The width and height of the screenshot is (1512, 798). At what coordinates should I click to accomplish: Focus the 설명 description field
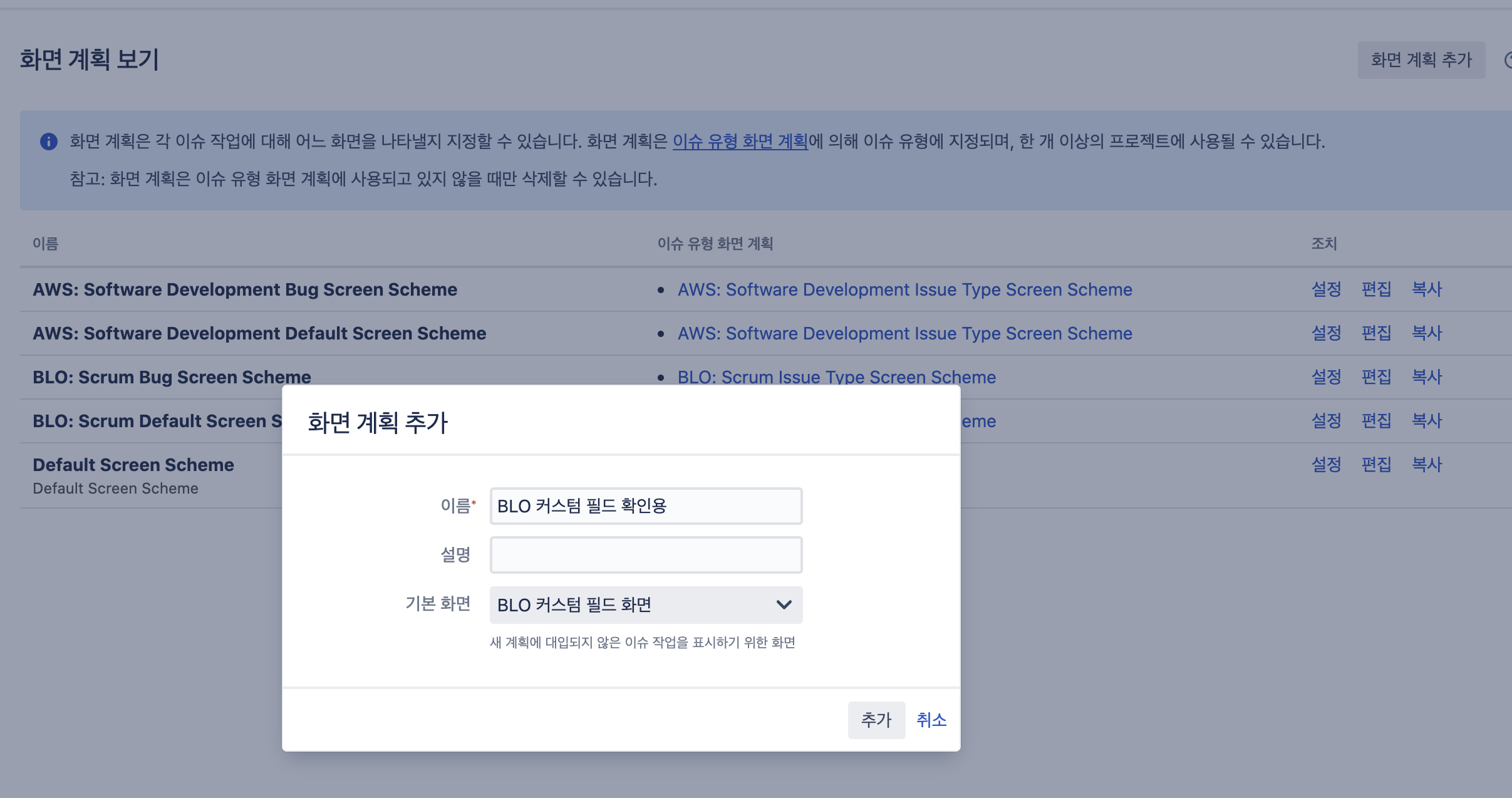coord(645,555)
